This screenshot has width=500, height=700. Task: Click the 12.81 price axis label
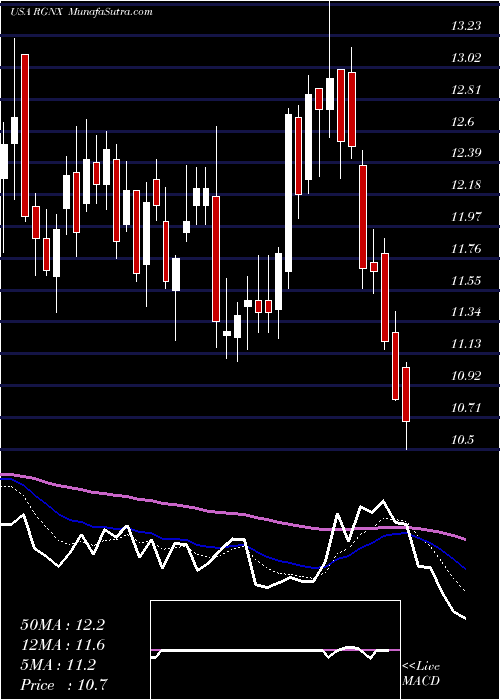[x=466, y=90]
